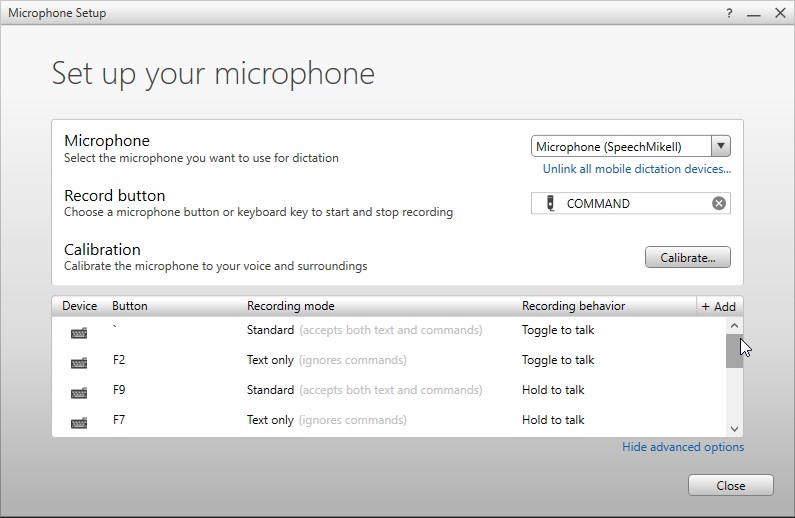This screenshot has width=795, height=518.
Task: Open the help question mark in title bar
Action: pyautogui.click(x=727, y=14)
